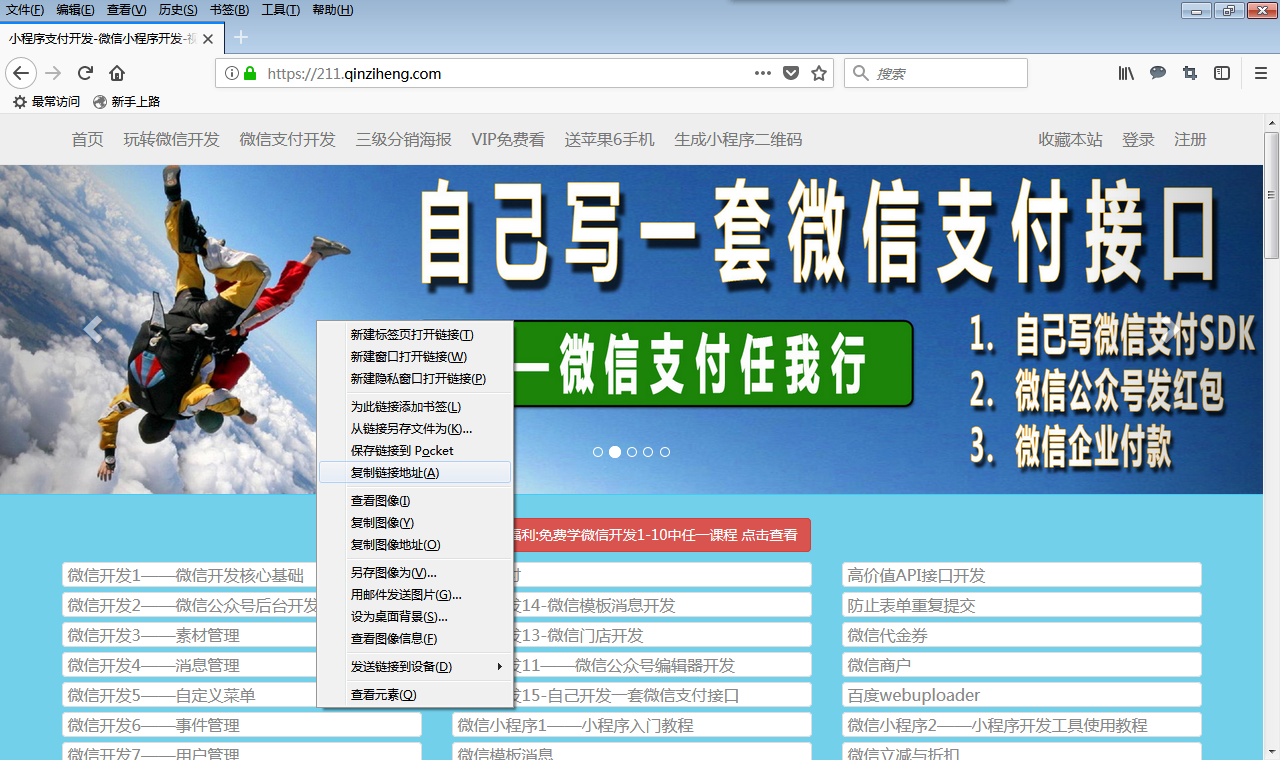The image size is (1280, 760).
Task: Open 微信支付开发 nav link
Action: (x=287, y=140)
